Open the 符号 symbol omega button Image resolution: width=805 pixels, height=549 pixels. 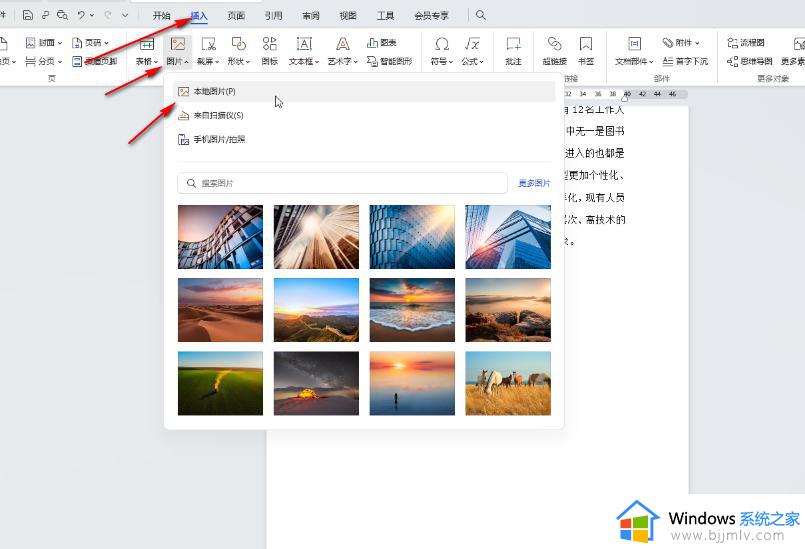[442, 51]
